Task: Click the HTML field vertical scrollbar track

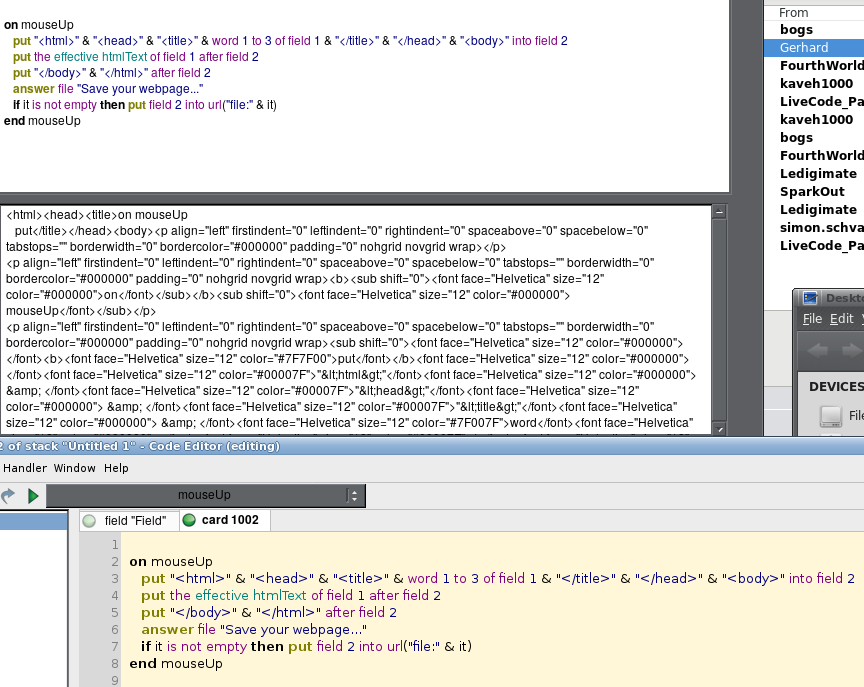Action: [719, 320]
